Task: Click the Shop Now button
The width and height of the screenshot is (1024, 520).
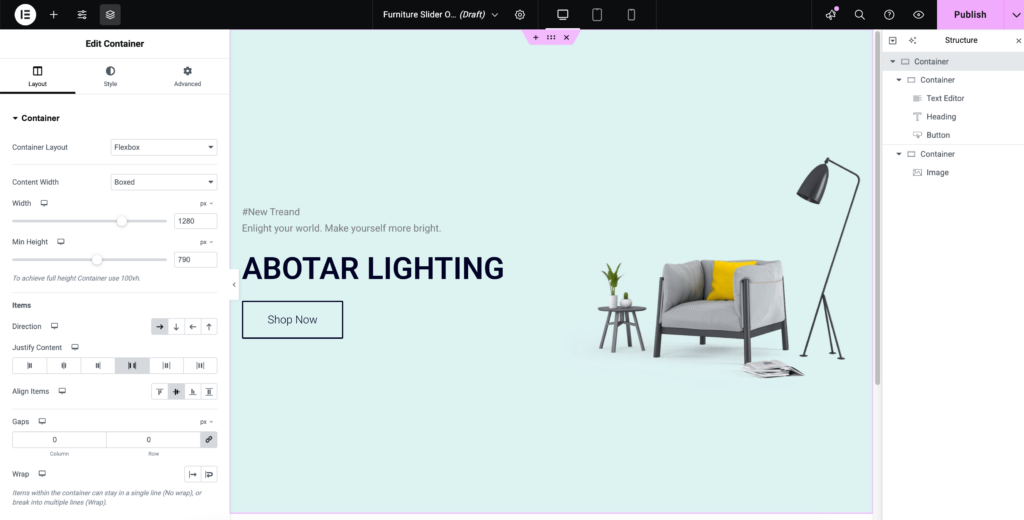Action: tap(292, 319)
